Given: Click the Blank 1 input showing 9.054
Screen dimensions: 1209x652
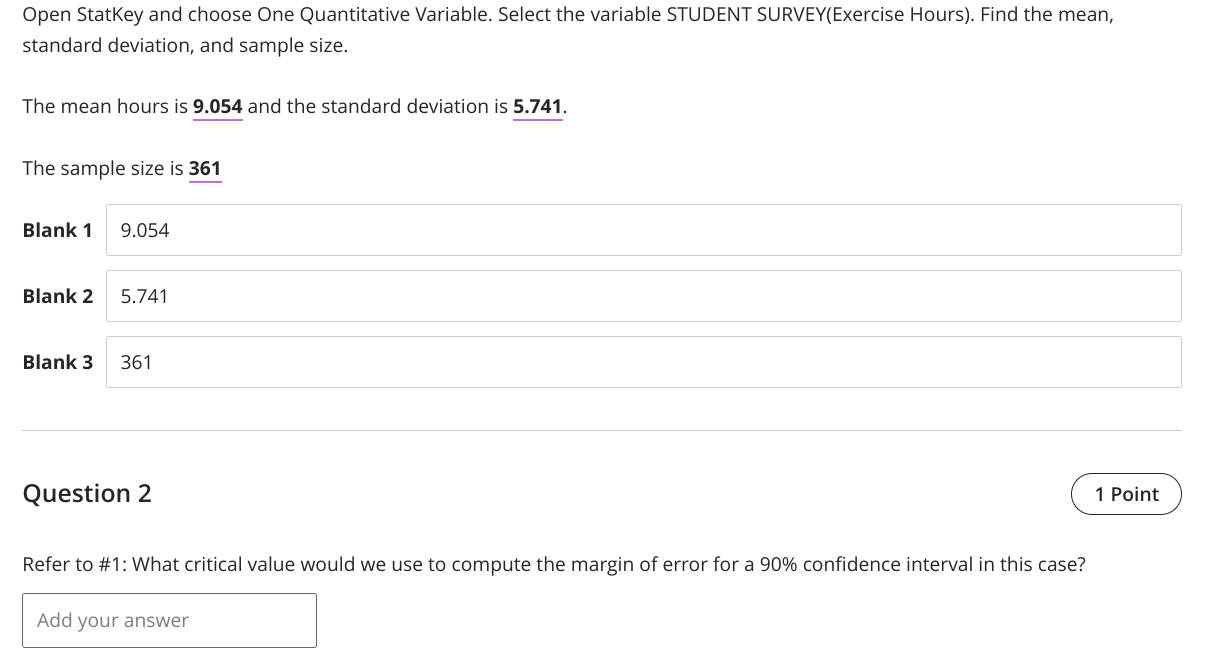Looking at the screenshot, I should pos(643,230).
